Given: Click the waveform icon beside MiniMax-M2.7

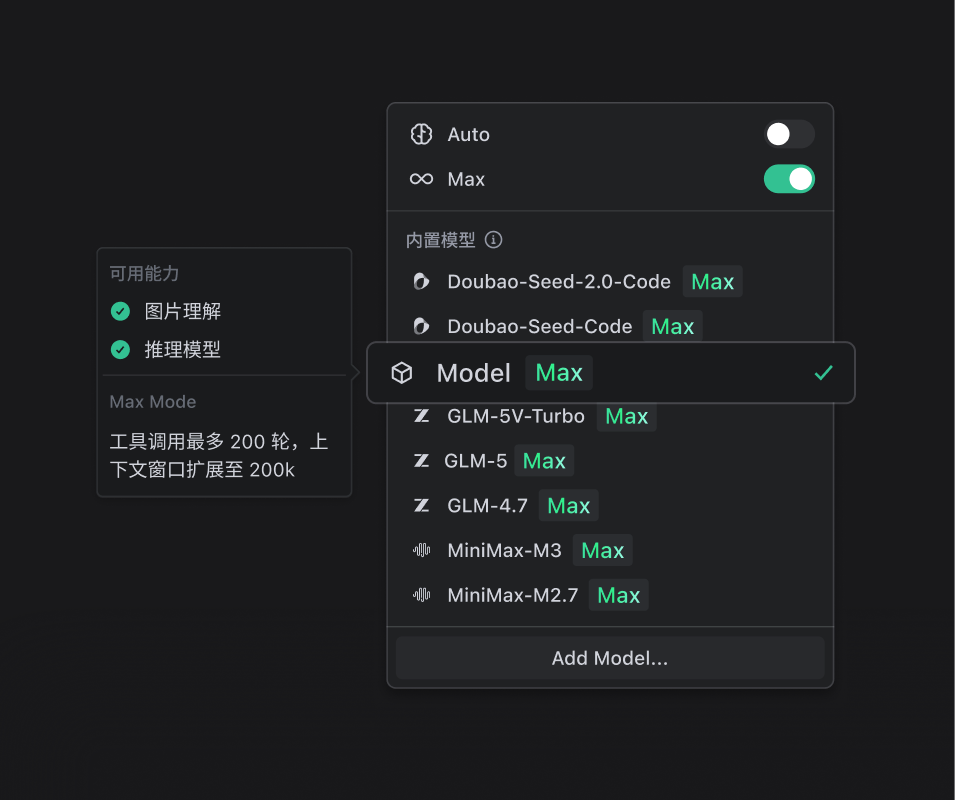Looking at the screenshot, I should tap(421, 595).
